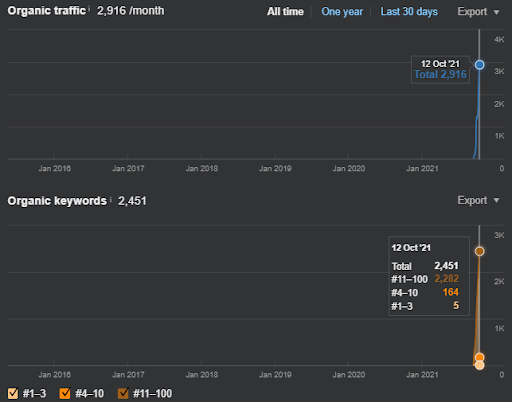The image size is (512, 402).
Task: Click the info icon beside Organic traffic
Action: [x=89, y=8]
